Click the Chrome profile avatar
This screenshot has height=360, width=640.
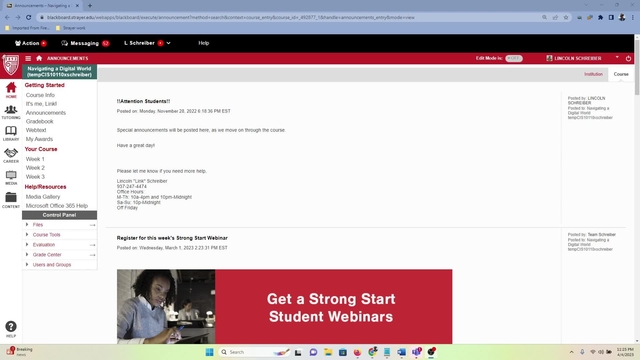tap(622, 18)
